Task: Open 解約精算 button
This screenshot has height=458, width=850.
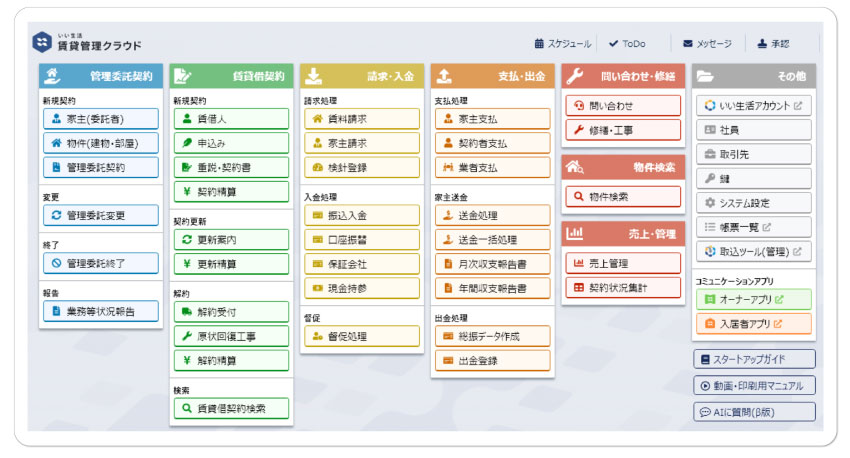Action: [231, 361]
